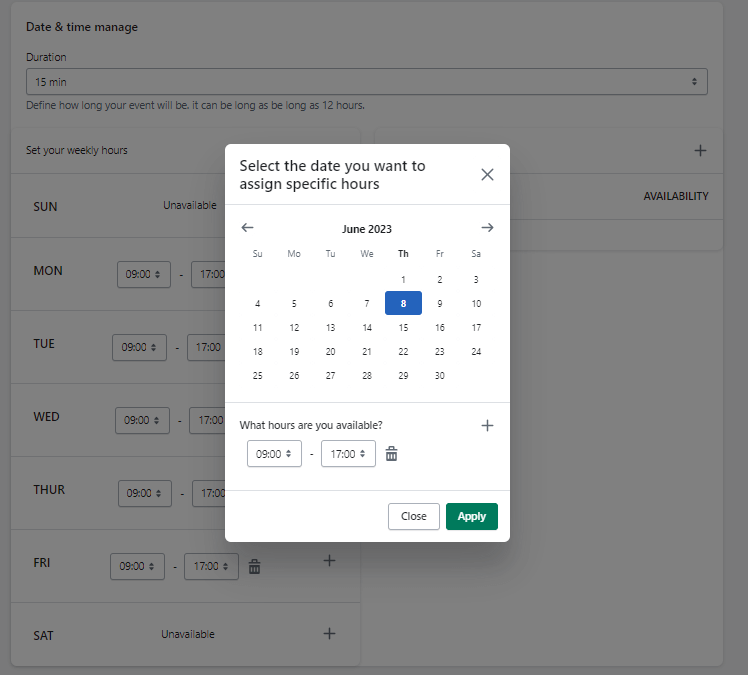
Task: Open Friday's end time 17:00 dropdown
Action: pos(211,567)
